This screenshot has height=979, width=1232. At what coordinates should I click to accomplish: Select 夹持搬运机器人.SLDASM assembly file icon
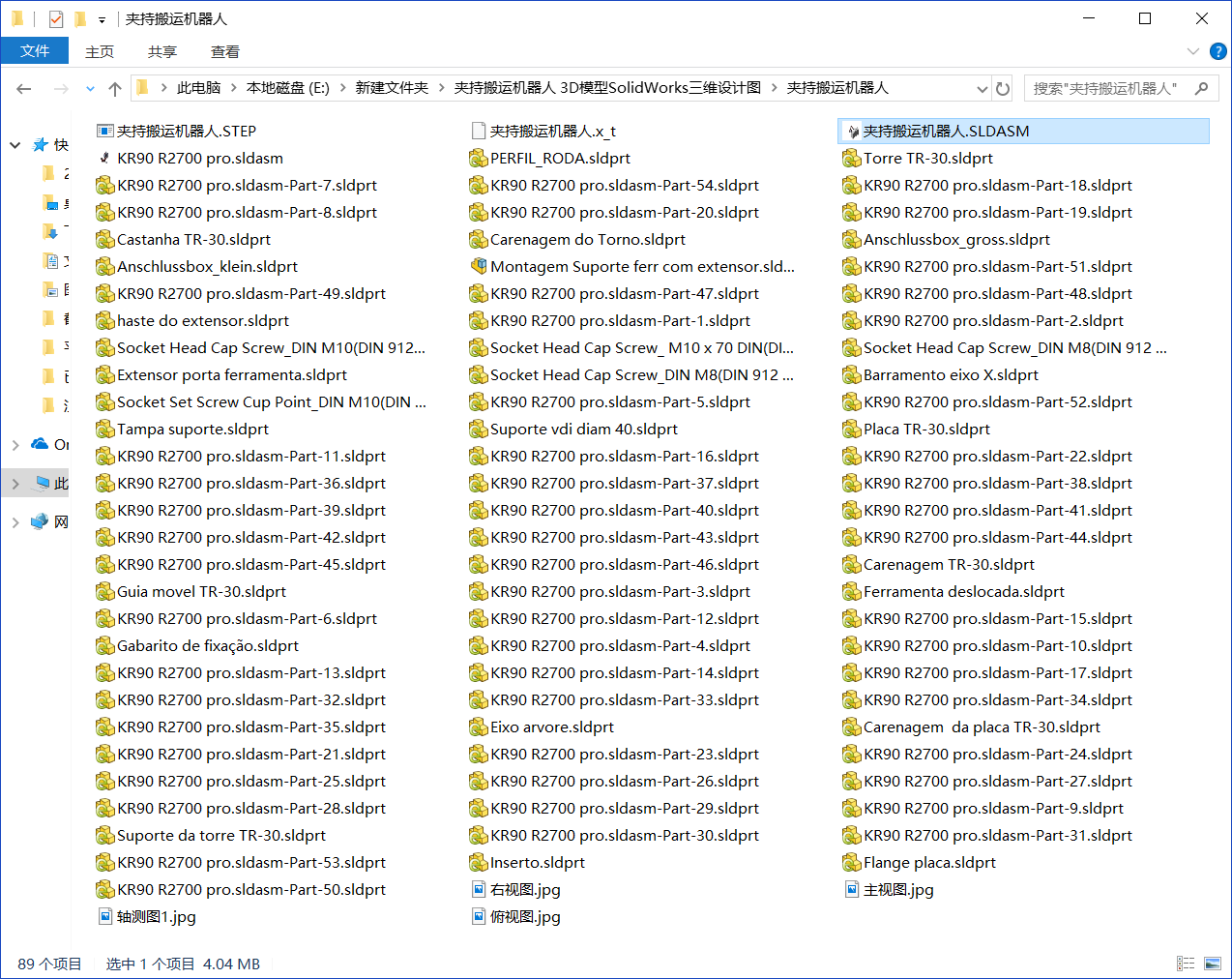[x=852, y=132]
